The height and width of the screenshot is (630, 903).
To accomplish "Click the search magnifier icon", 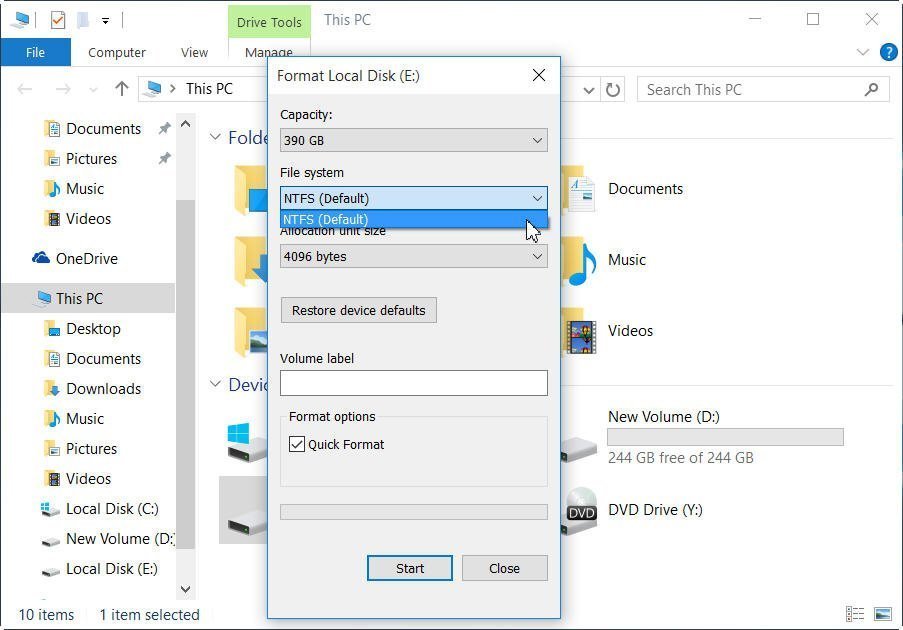I will click(x=871, y=89).
